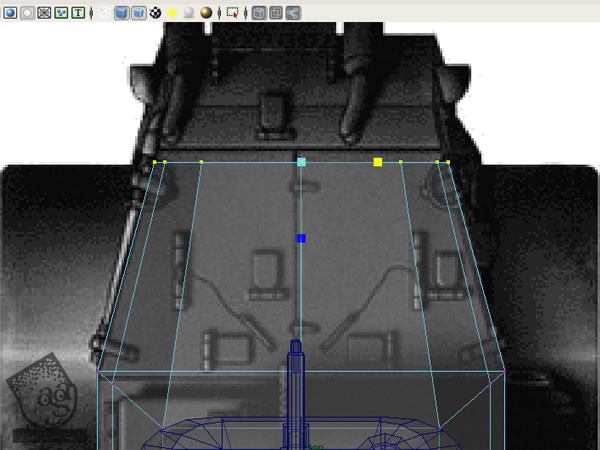Open camera attributes with the gray sphere icon
Viewport: 600px width, 450px height.
tap(27, 12)
